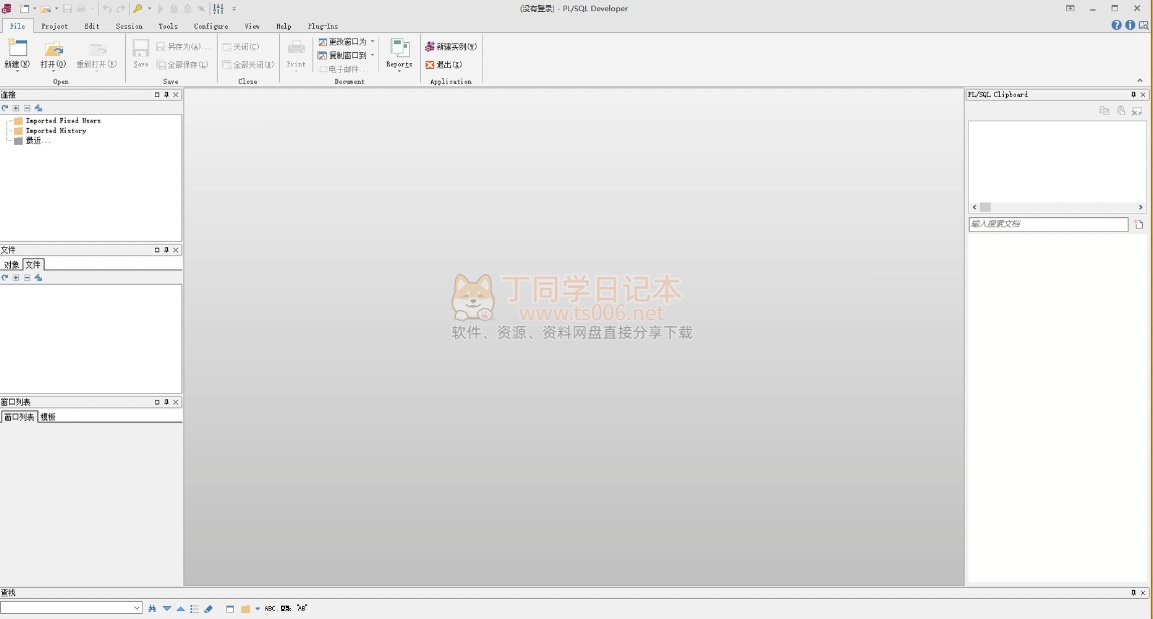This screenshot has width=1153, height=619.
Task: Click the binoculars find icon in search bar
Action: [152, 609]
